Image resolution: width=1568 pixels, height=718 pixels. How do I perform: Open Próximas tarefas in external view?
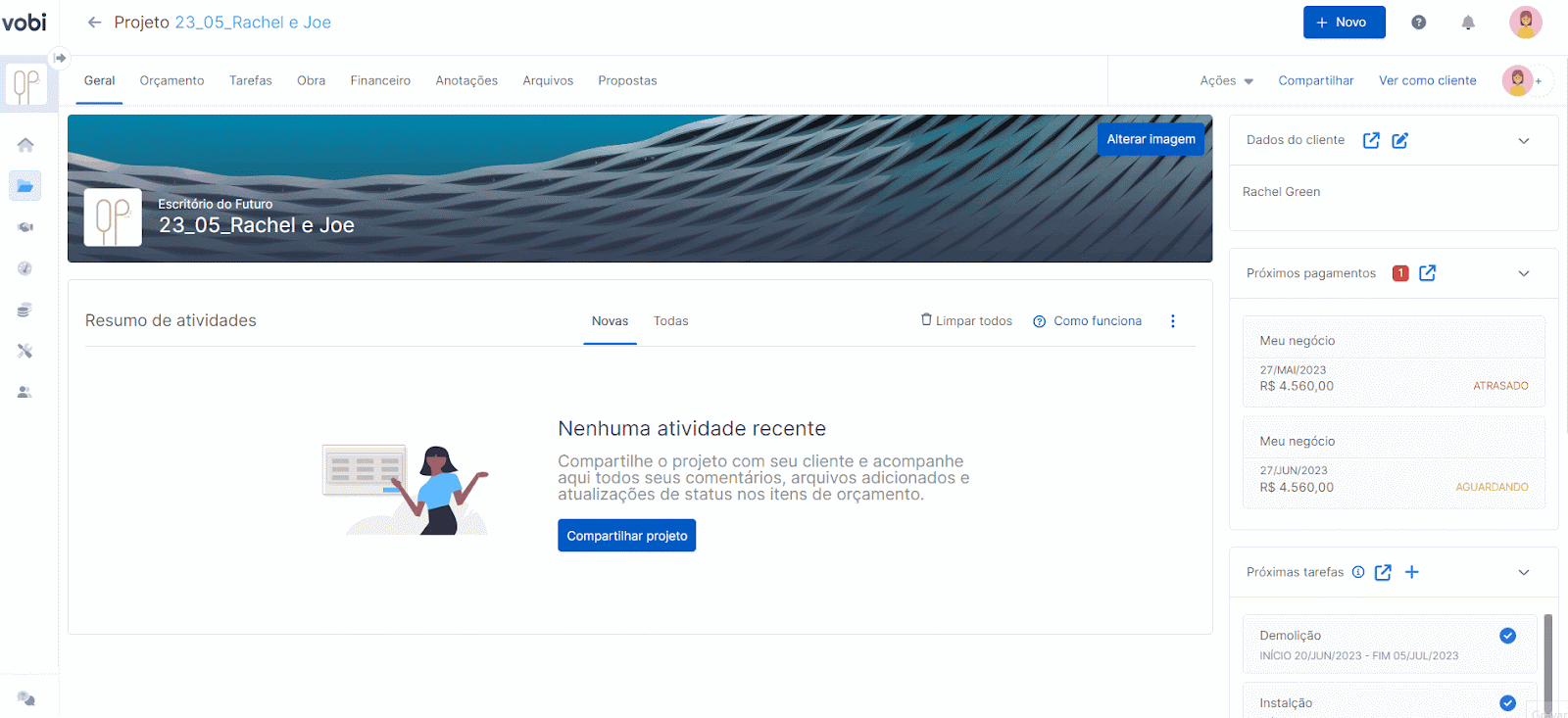[x=1383, y=572]
